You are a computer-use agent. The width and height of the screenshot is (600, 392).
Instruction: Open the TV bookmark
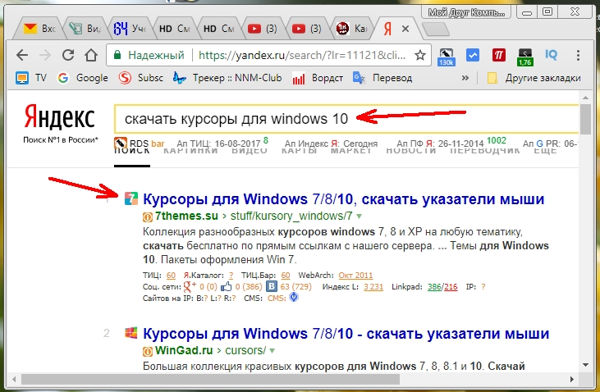point(31,78)
